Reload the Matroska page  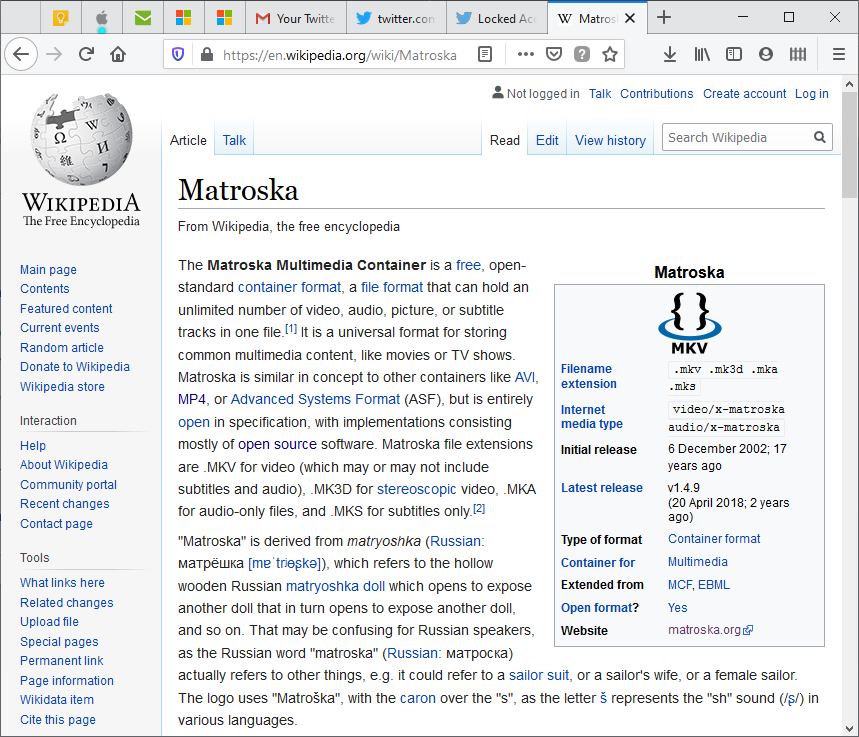click(x=86, y=54)
